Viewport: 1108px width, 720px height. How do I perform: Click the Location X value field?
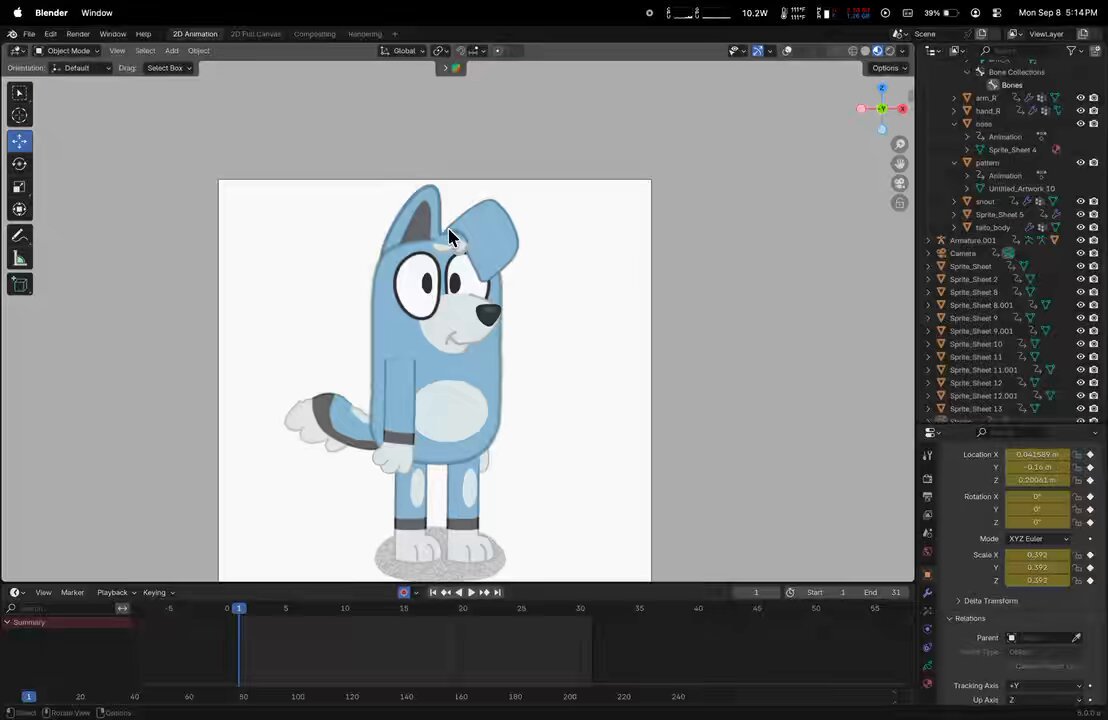[x=1037, y=454]
